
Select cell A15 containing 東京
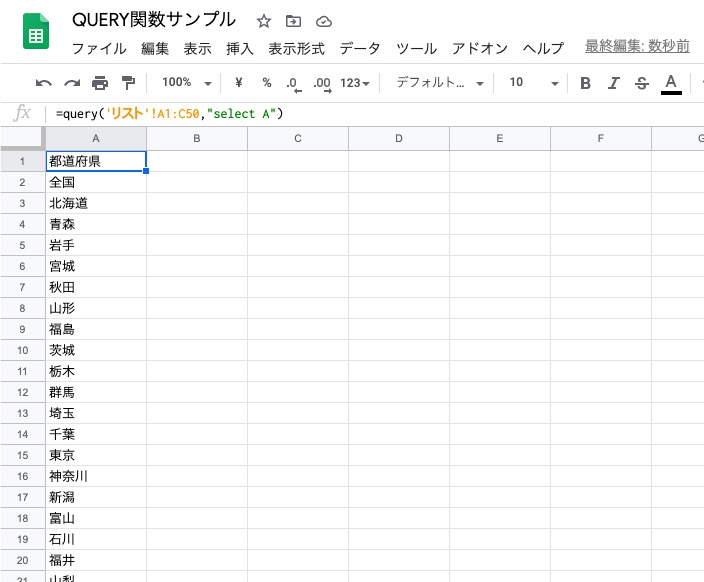coord(96,455)
